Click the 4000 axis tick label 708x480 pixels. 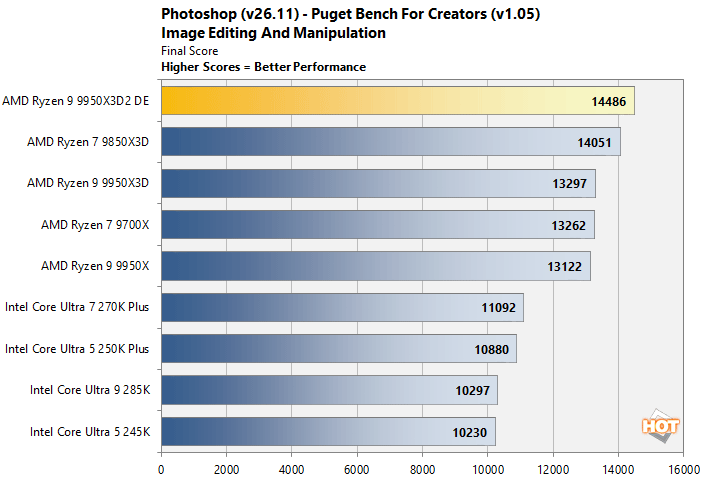click(x=292, y=470)
